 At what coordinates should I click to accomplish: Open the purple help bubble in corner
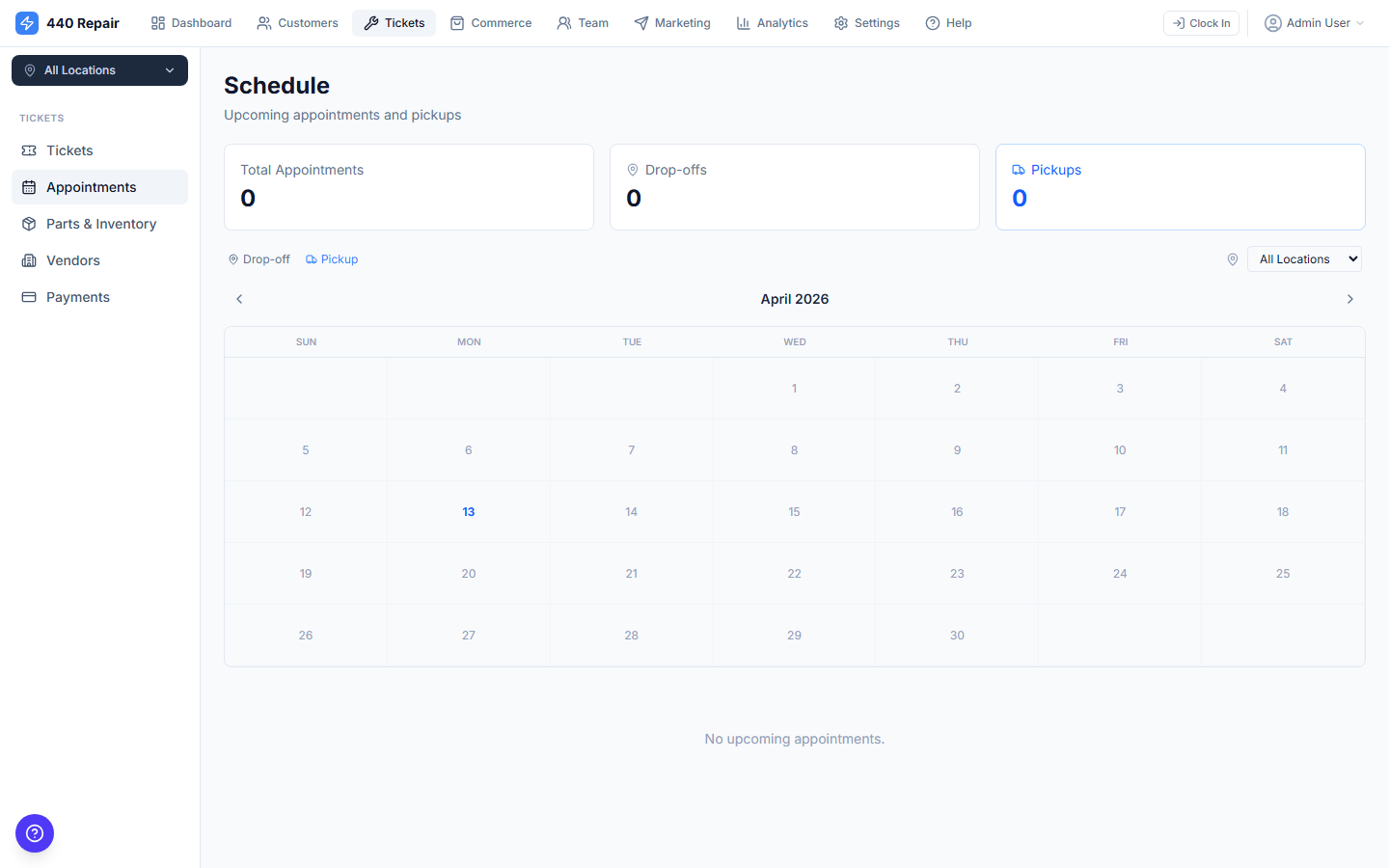(x=35, y=833)
